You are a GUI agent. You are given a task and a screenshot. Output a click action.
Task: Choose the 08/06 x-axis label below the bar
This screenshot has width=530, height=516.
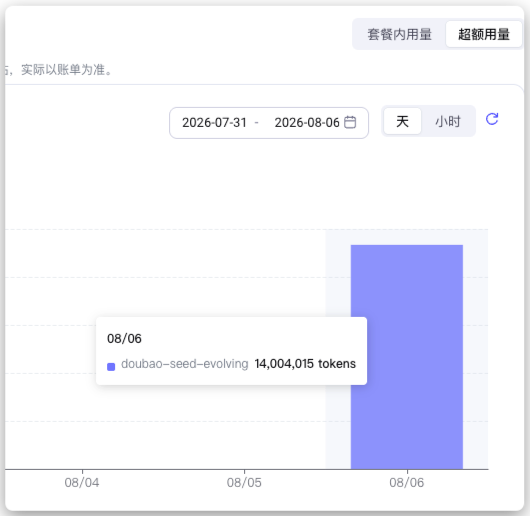click(x=407, y=483)
